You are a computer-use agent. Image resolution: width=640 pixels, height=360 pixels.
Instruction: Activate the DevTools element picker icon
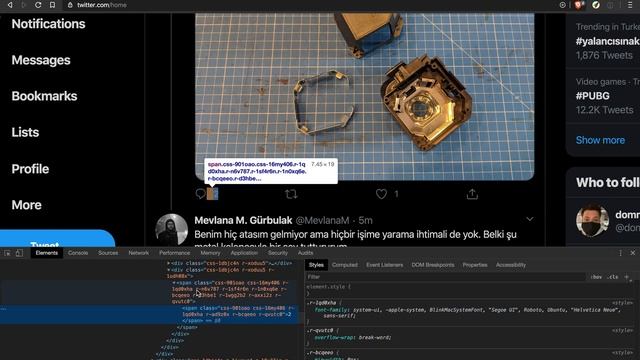pos(7,253)
